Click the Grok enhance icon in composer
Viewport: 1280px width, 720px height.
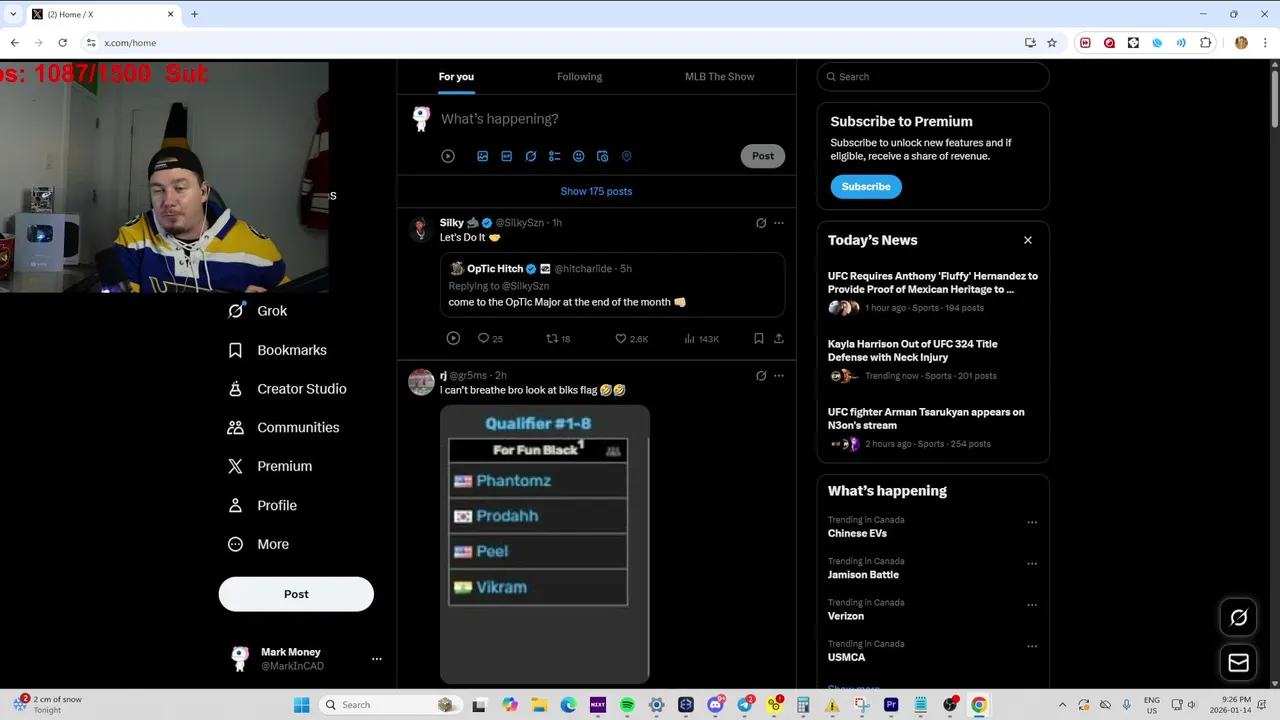(x=530, y=156)
